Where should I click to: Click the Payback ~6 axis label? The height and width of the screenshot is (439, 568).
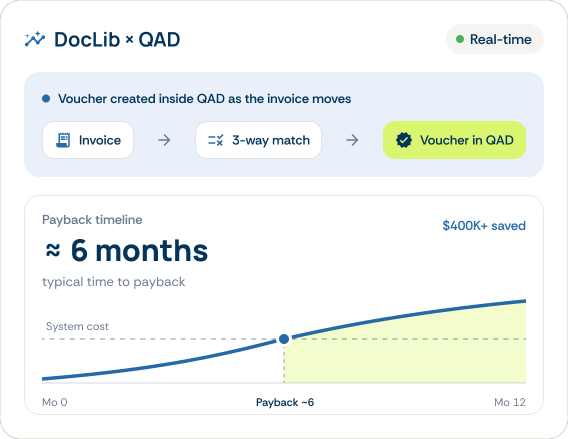(x=285, y=402)
